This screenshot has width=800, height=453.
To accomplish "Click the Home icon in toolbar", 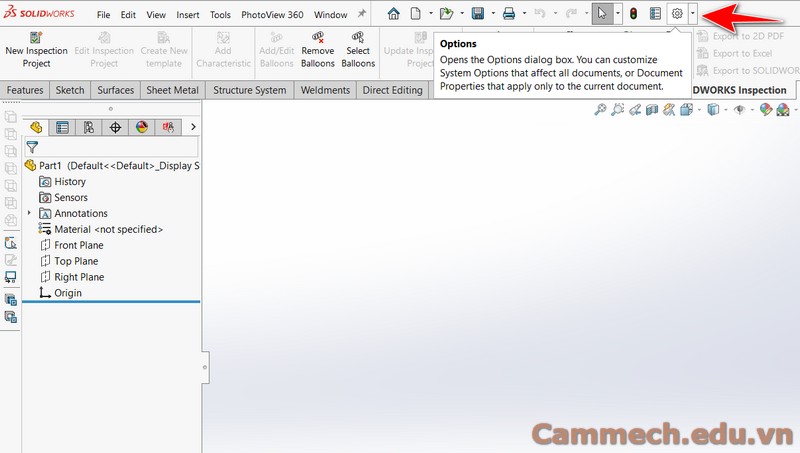I will [393, 14].
